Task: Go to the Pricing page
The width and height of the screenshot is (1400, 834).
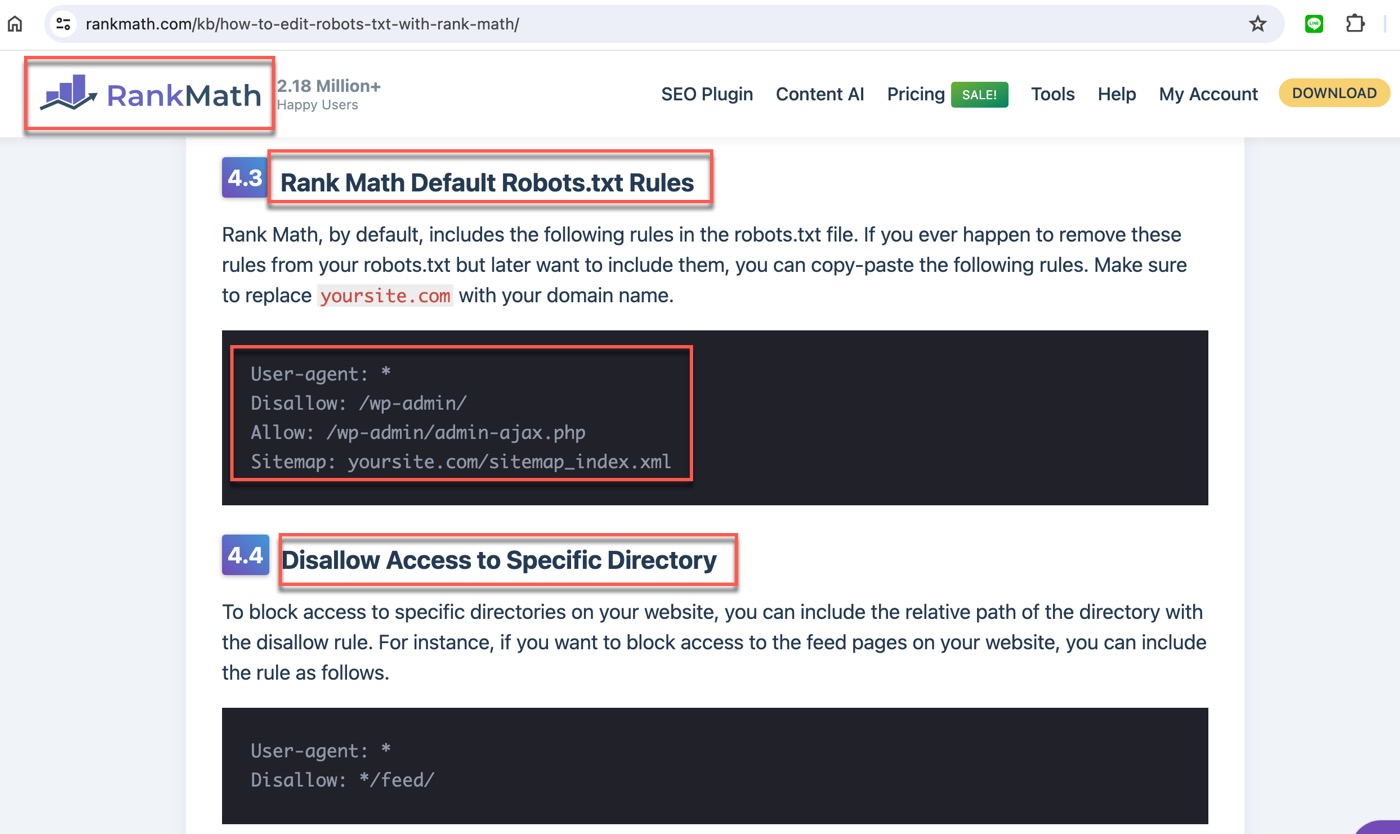Action: tap(916, 94)
